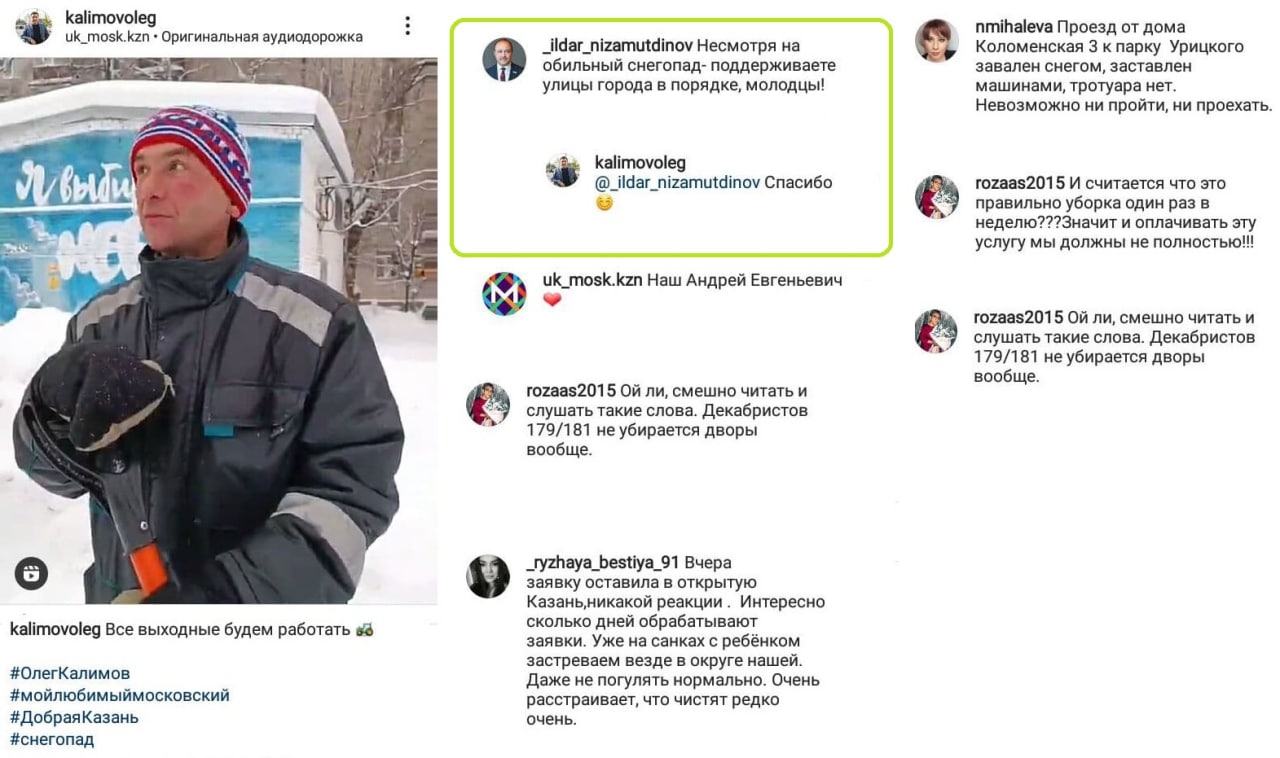Open the #снегопад hashtag

52,740
